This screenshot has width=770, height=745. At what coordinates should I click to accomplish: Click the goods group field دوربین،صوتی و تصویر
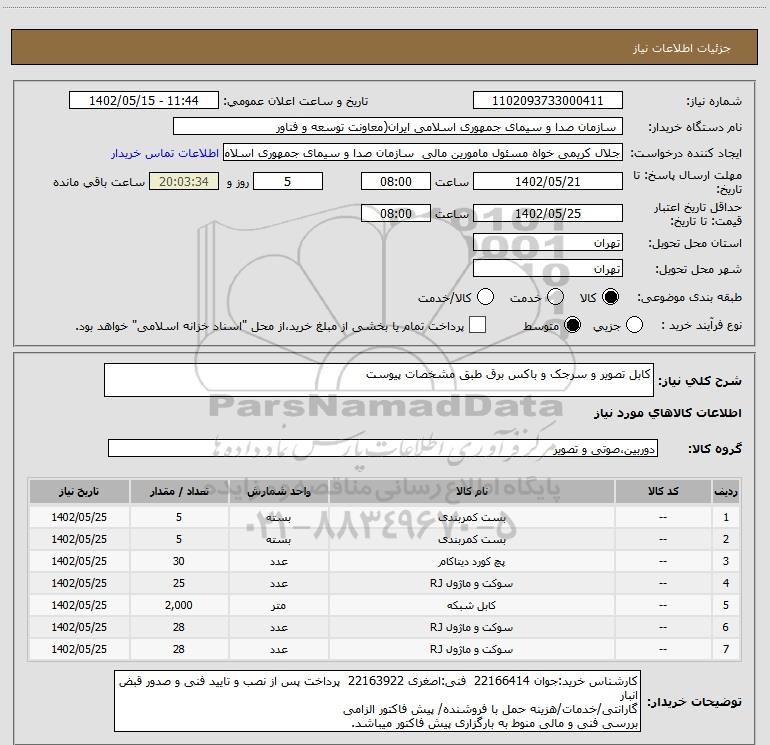tap(383, 448)
